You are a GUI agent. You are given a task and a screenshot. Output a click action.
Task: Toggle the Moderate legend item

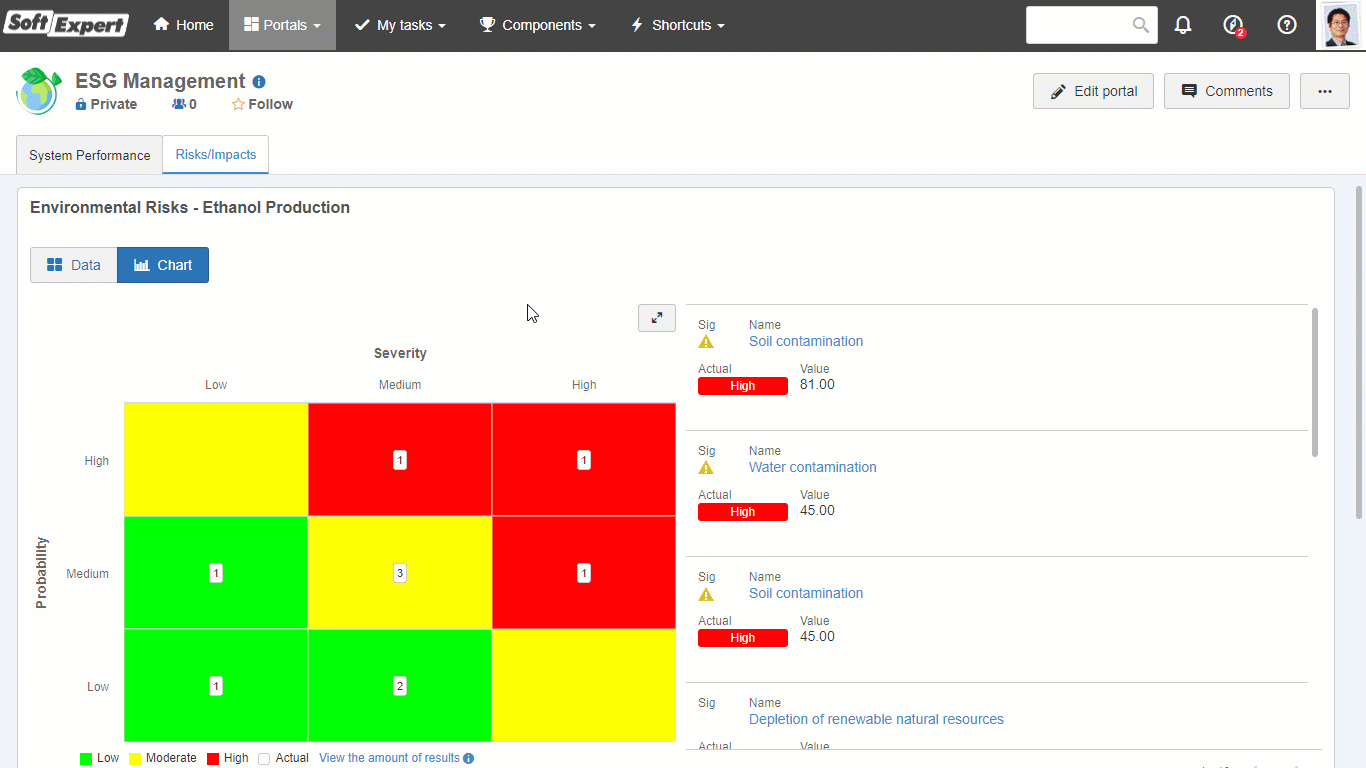coord(162,758)
